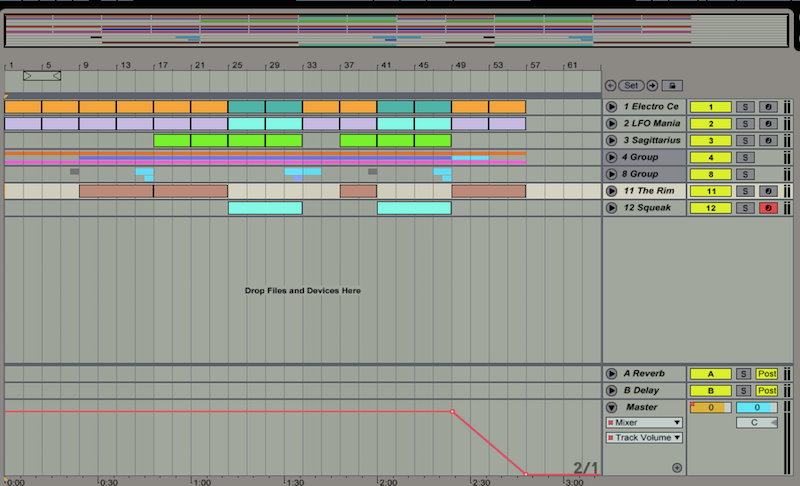
Task: Disarm the red record button on 12 Squeak
Action: (768, 208)
